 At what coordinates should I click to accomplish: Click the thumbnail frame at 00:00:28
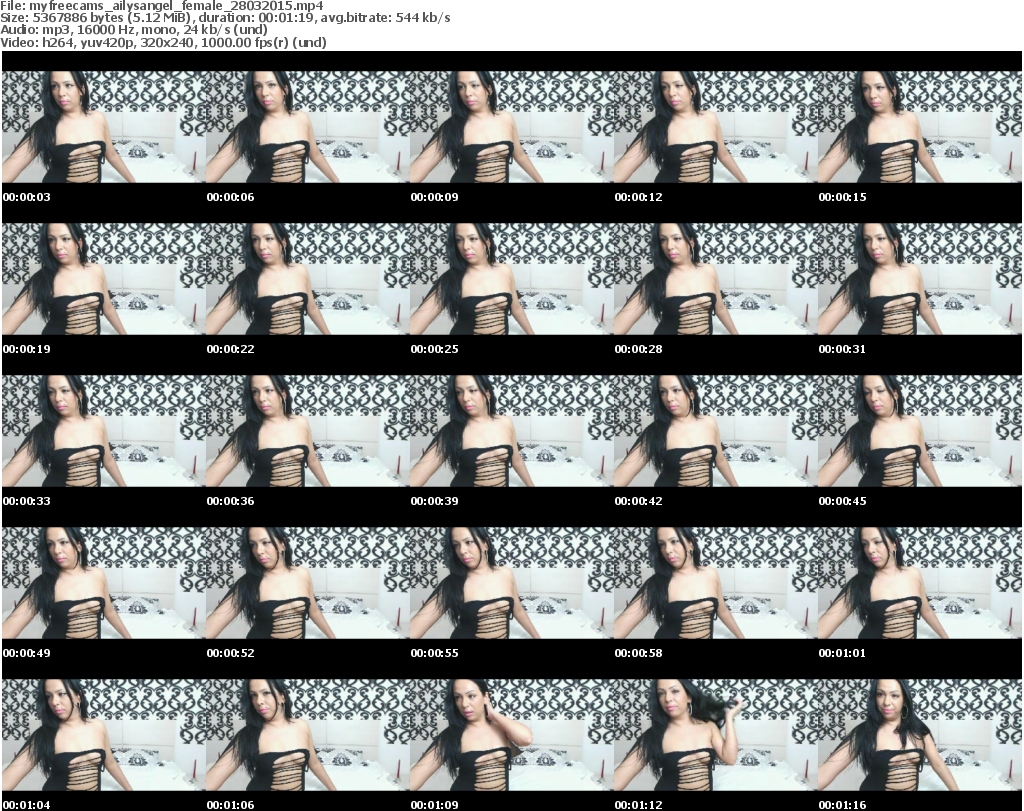(716, 279)
